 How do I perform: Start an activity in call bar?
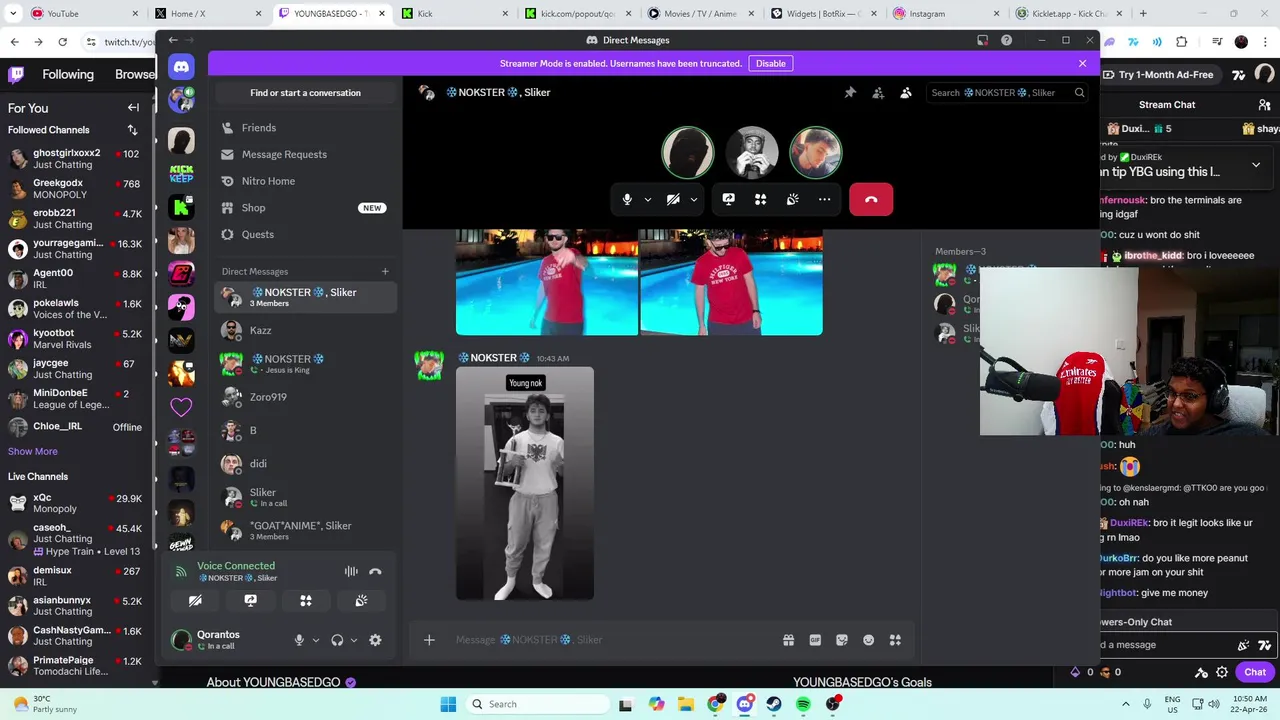click(x=761, y=199)
